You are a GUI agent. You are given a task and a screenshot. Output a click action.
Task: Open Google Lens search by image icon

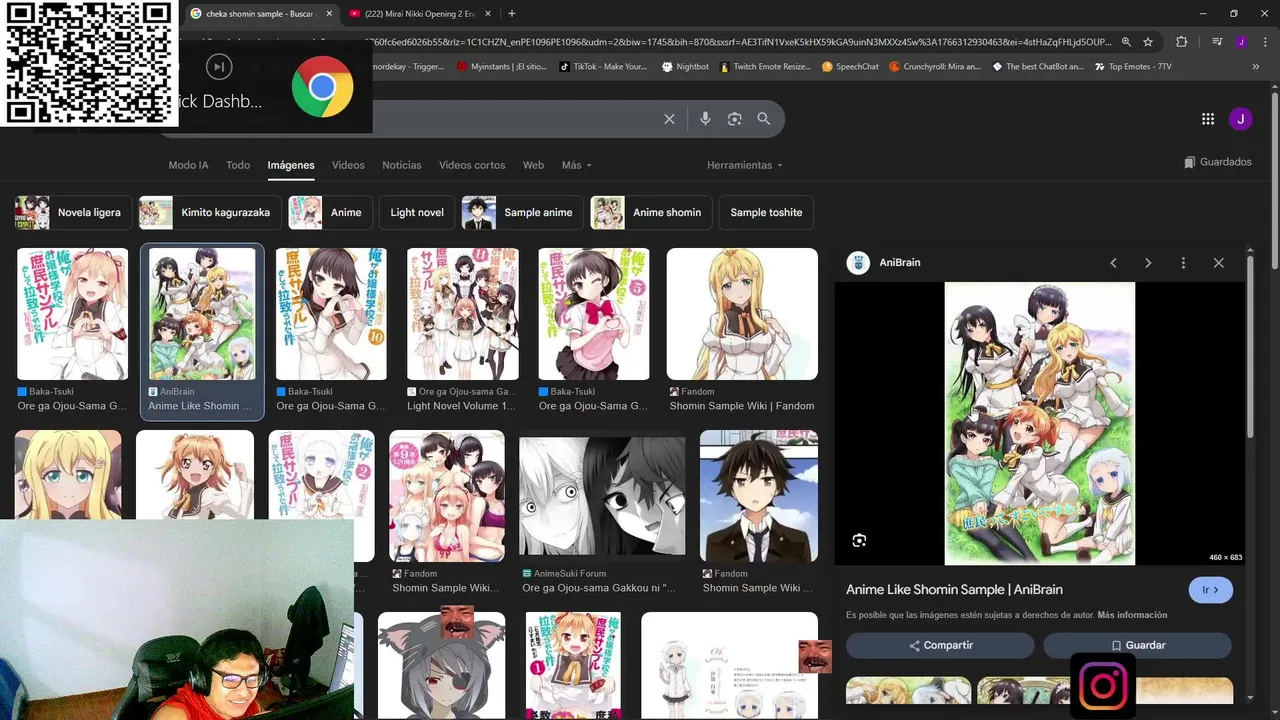pos(734,119)
